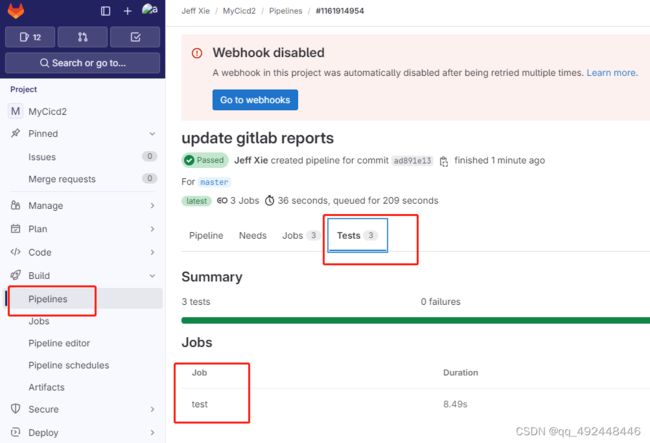Click the Webhook disabled warning icon
The image size is (650, 443).
[x=197, y=53]
